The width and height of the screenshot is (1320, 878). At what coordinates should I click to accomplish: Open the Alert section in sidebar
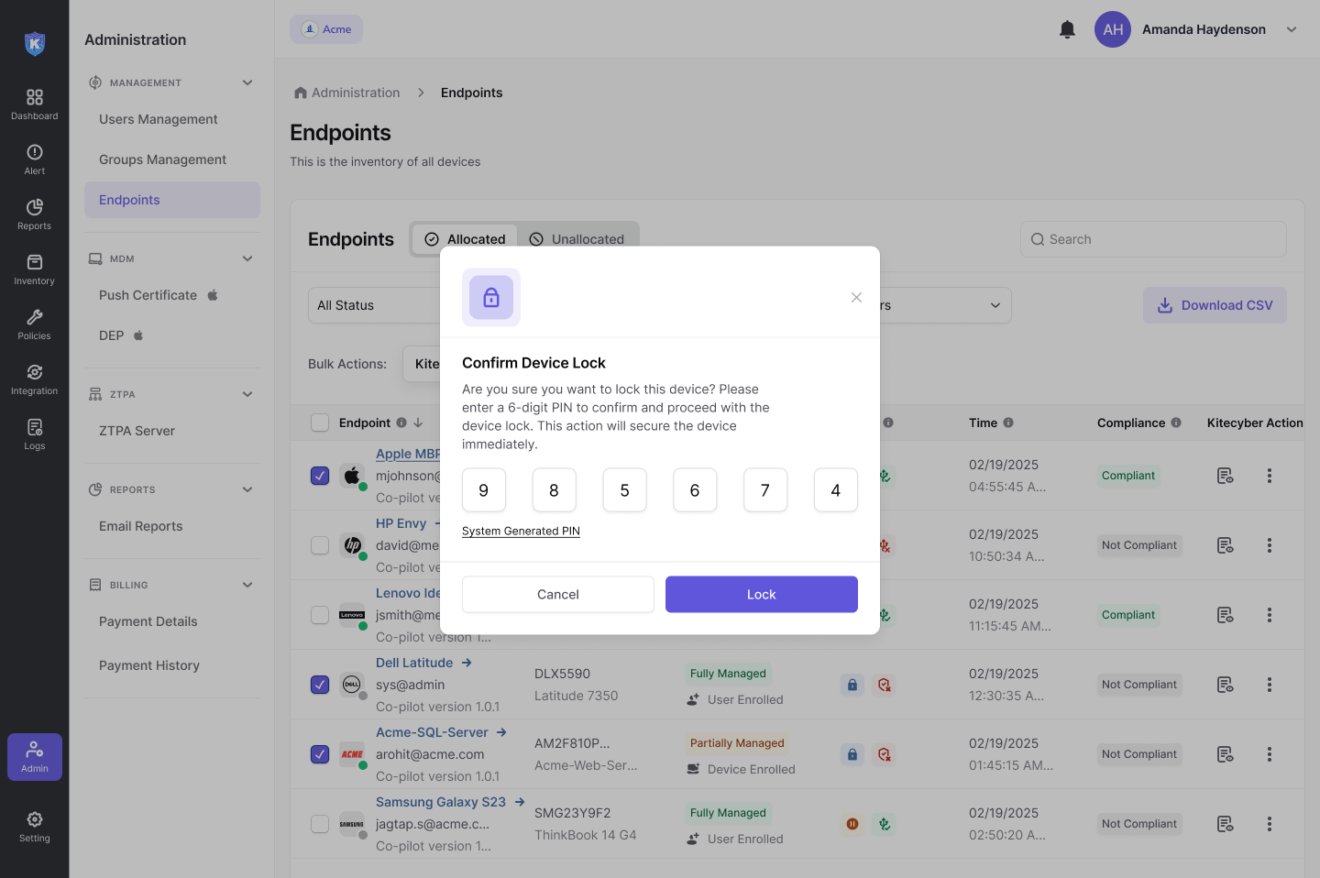tap(34, 158)
